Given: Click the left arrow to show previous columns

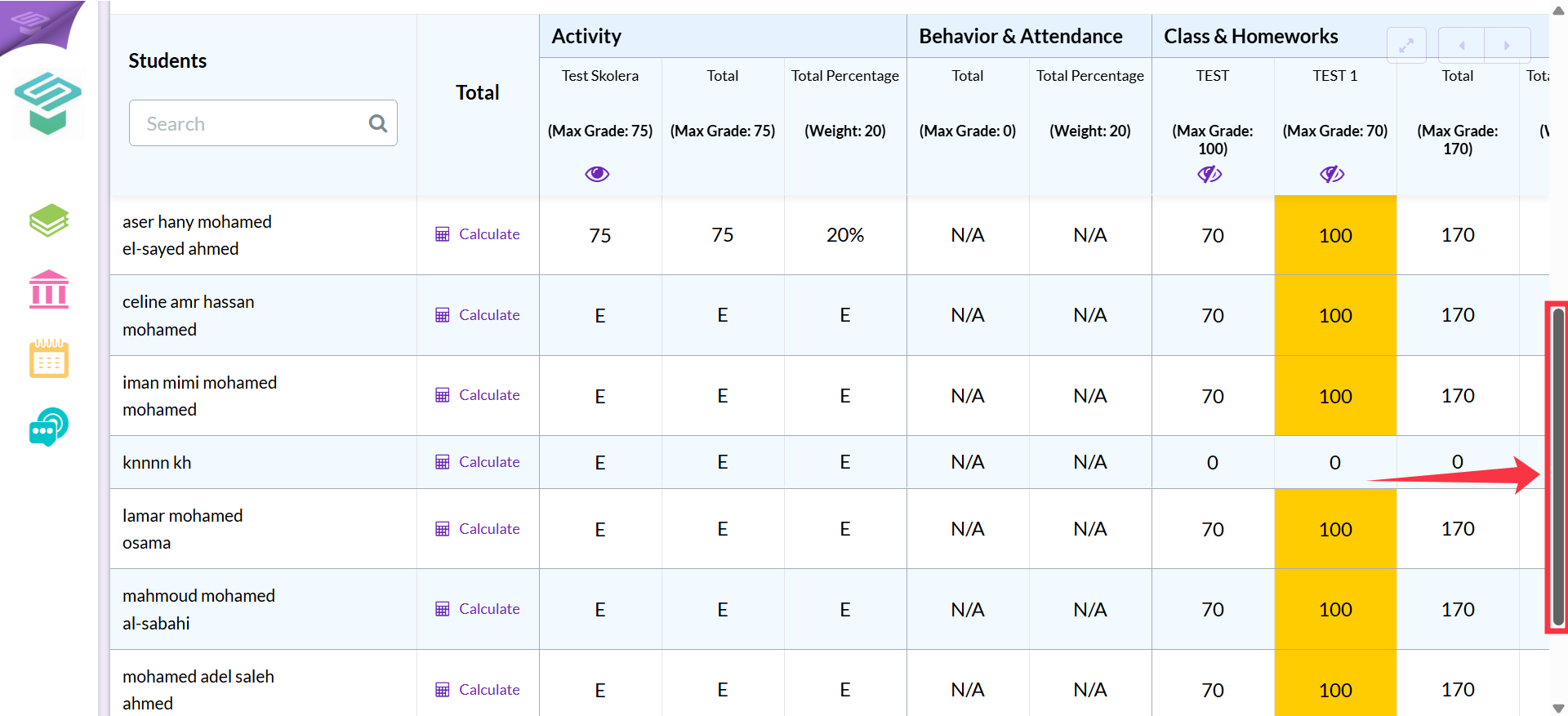Looking at the screenshot, I should (1461, 46).
